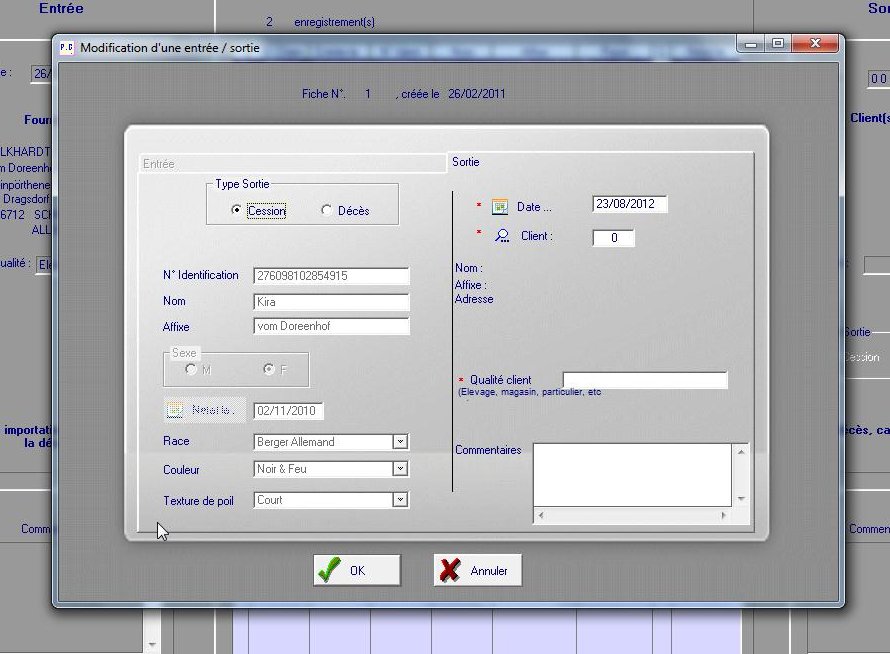The width and height of the screenshot is (890, 654).
Task: Click the P.C app icon in title bar
Action: pyautogui.click(x=67, y=47)
